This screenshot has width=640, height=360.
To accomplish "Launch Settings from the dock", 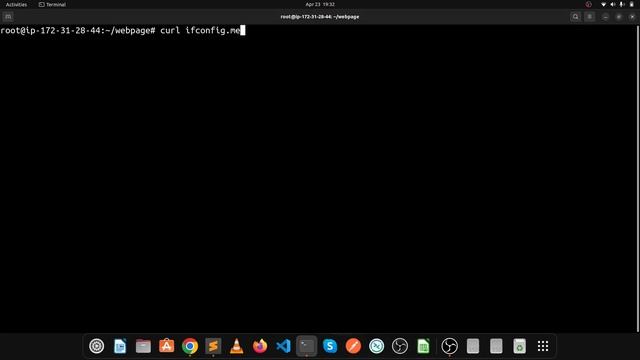I will pyautogui.click(x=97, y=346).
